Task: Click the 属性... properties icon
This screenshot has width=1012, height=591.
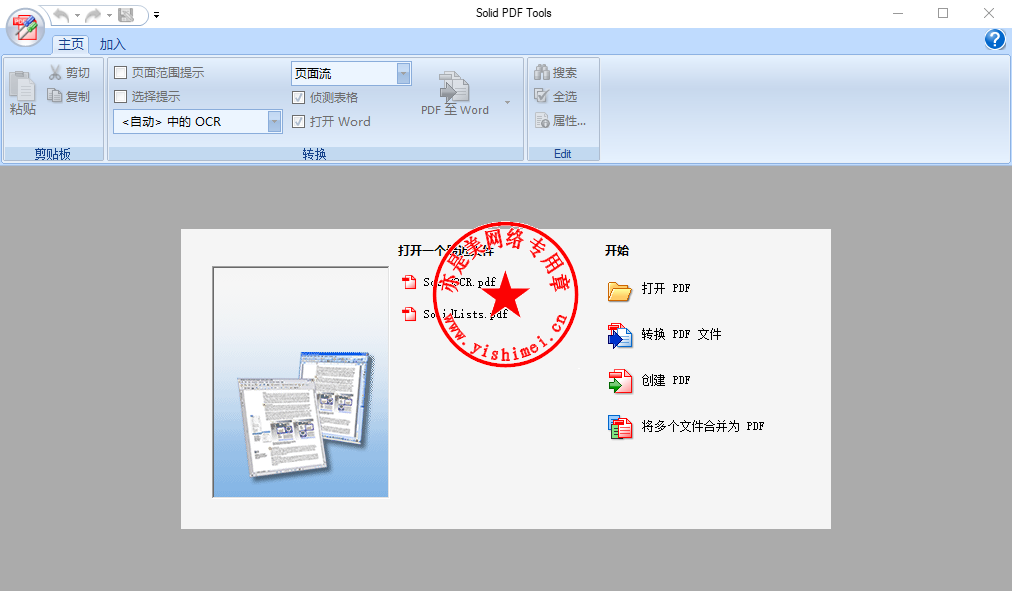Action: point(541,120)
